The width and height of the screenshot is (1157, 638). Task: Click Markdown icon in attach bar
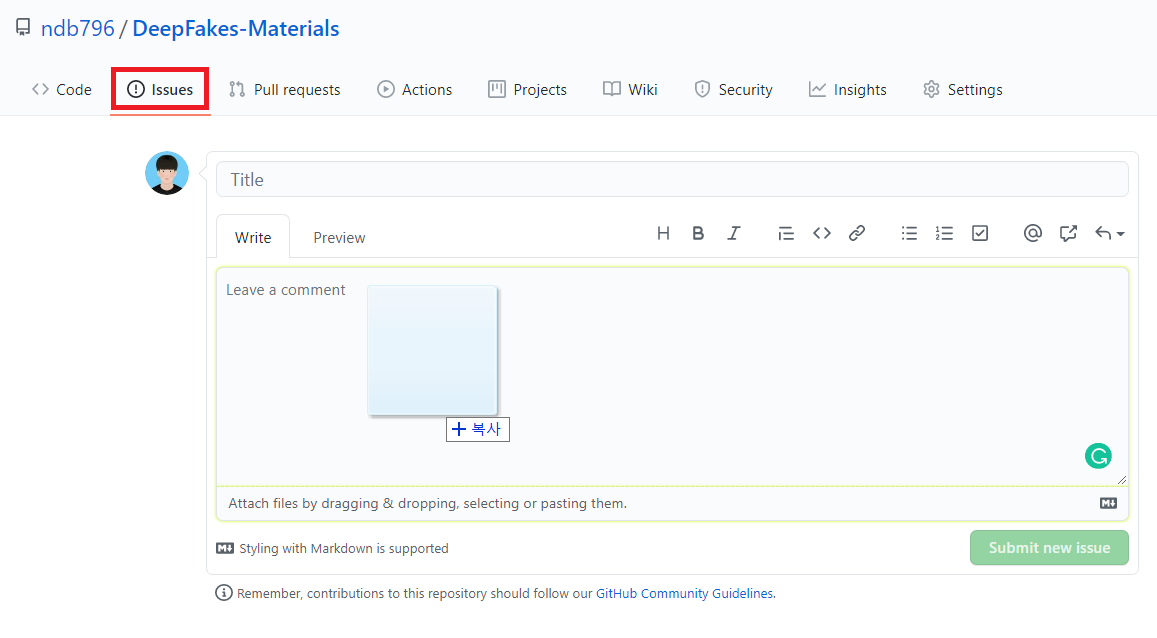click(x=1108, y=503)
